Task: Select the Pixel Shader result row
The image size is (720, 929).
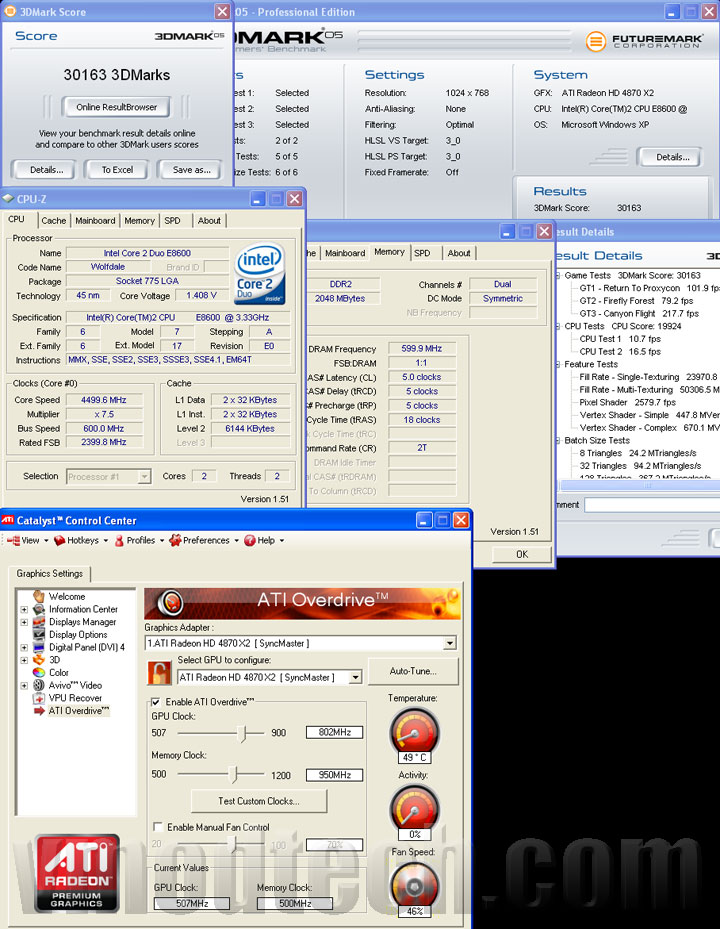Action: click(x=627, y=402)
